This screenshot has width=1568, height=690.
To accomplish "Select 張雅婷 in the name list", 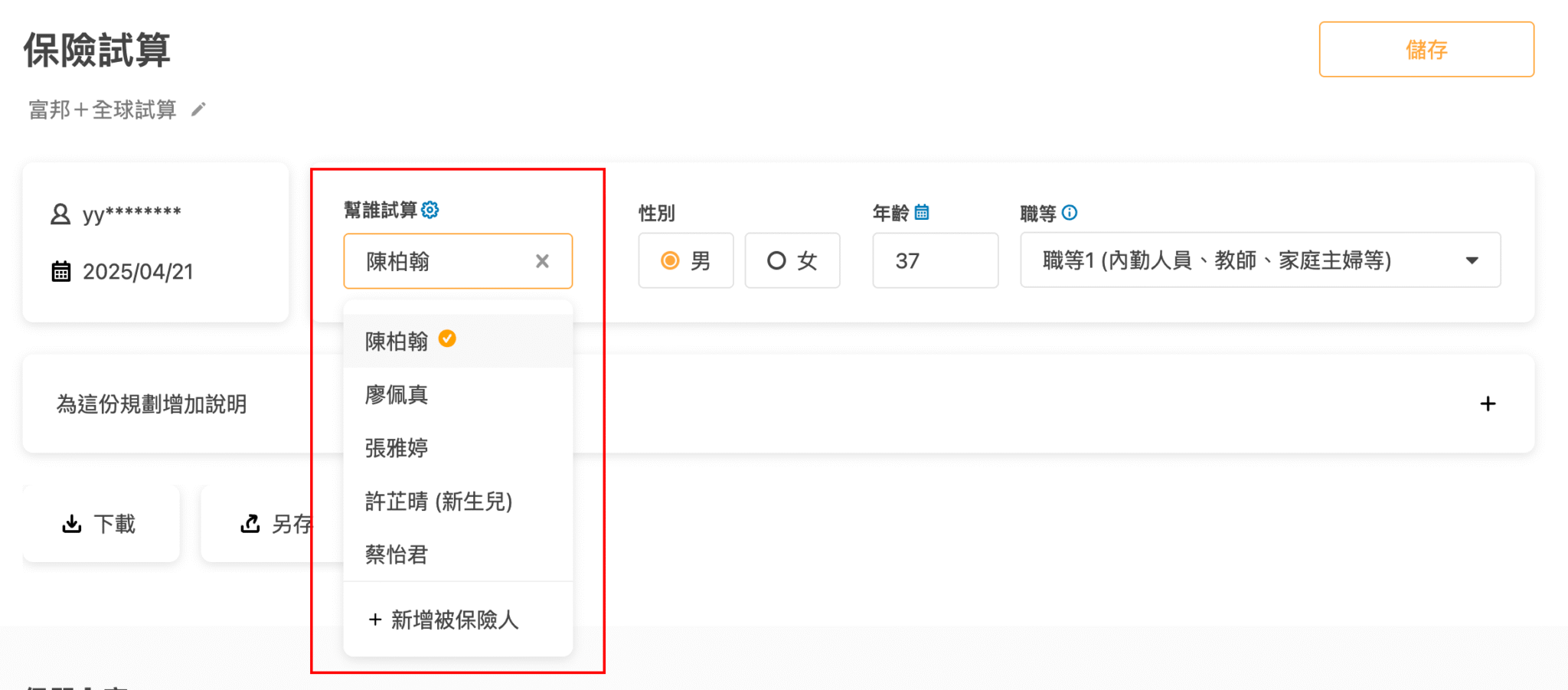I will (397, 448).
